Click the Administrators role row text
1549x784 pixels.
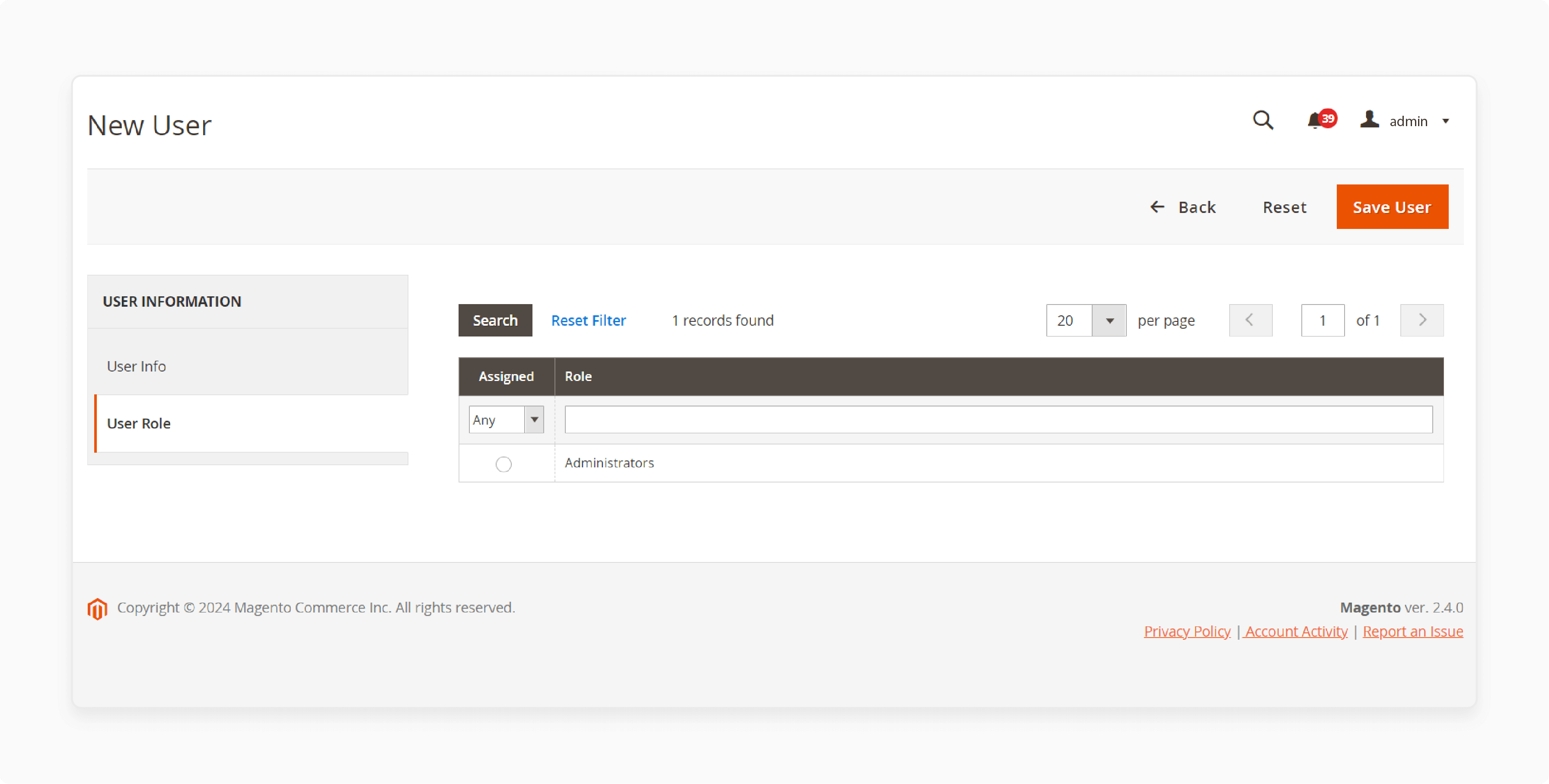(609, 463)
